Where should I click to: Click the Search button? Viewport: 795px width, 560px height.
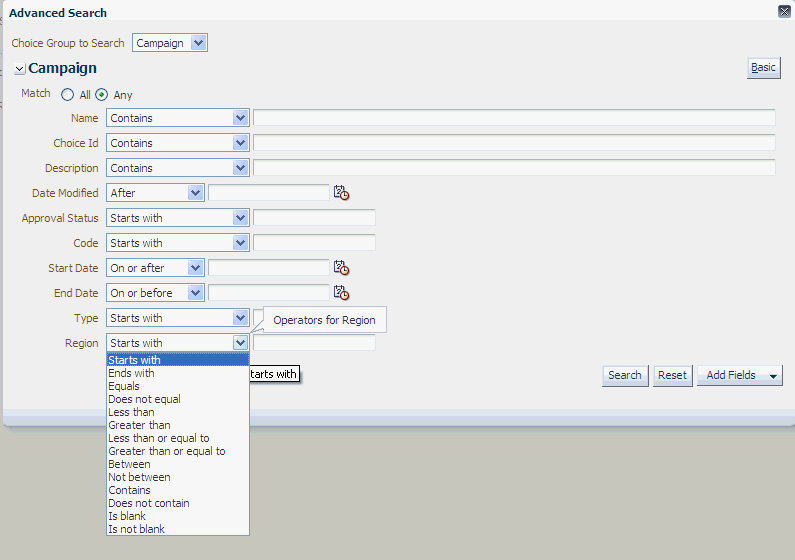[x=625, y=376]
